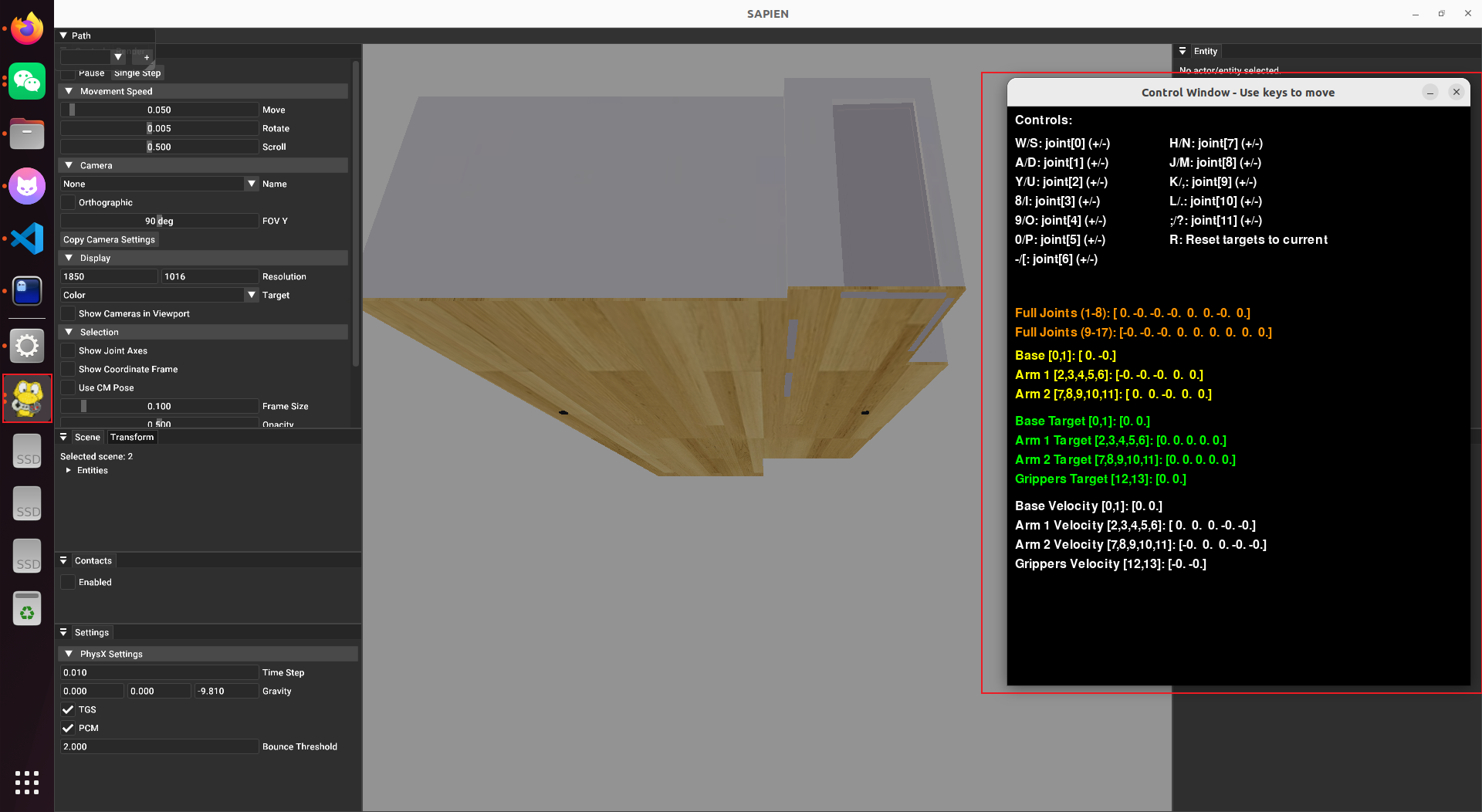Viewport: 1482px width, 812px height.
Task: Open the Files manager dock icon
Action: click(27, 134)
